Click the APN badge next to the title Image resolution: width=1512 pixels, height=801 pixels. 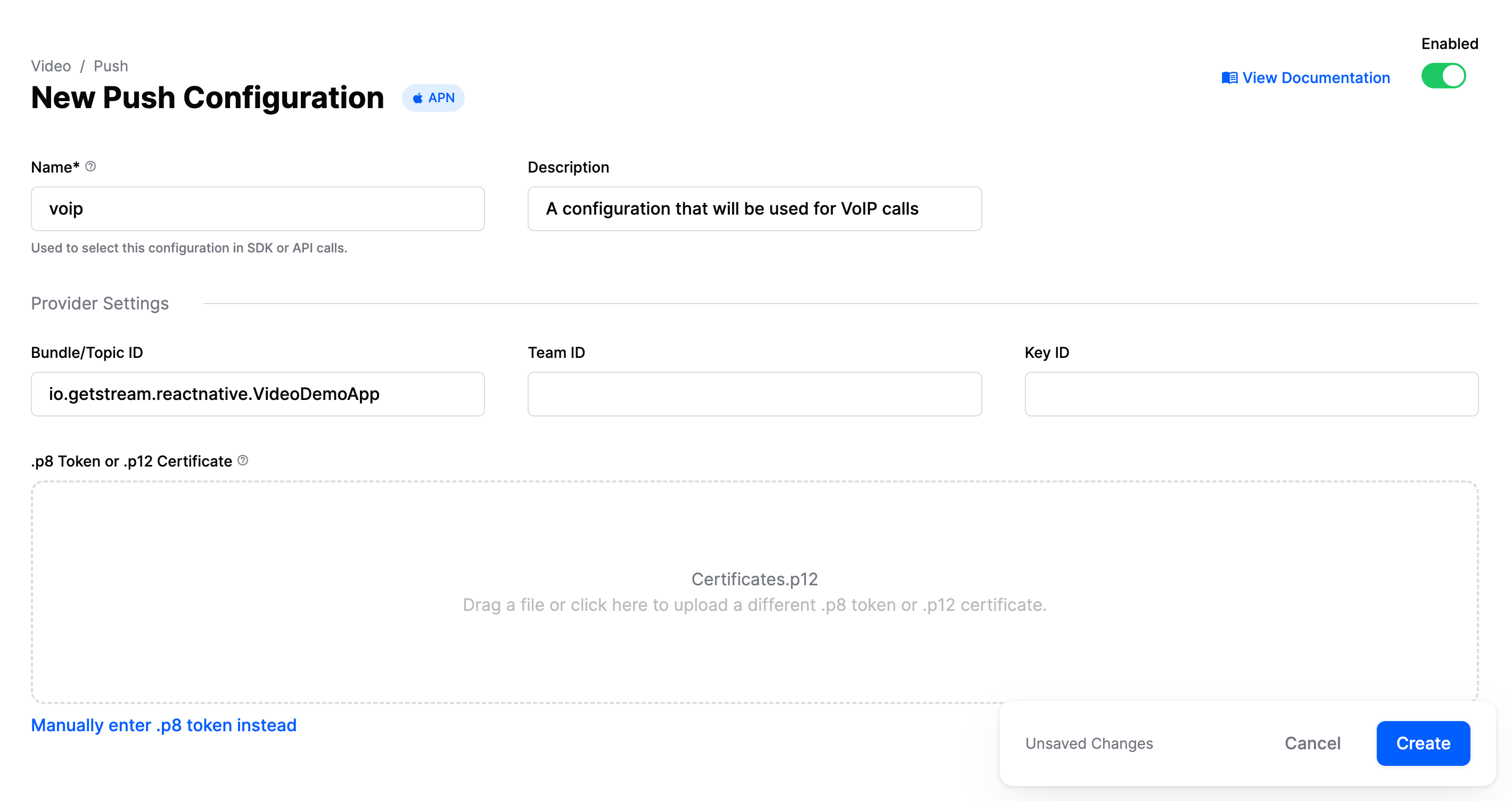pyautogui.click(x=433, y=97)
